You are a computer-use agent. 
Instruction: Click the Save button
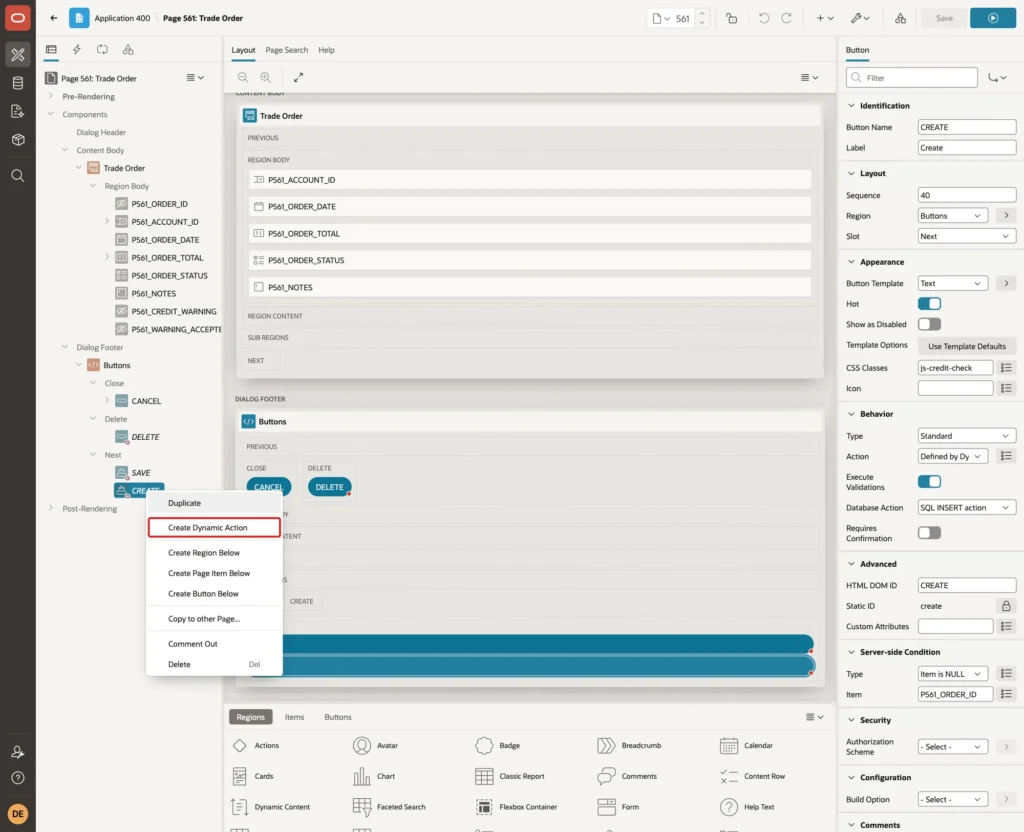point(944,18)
